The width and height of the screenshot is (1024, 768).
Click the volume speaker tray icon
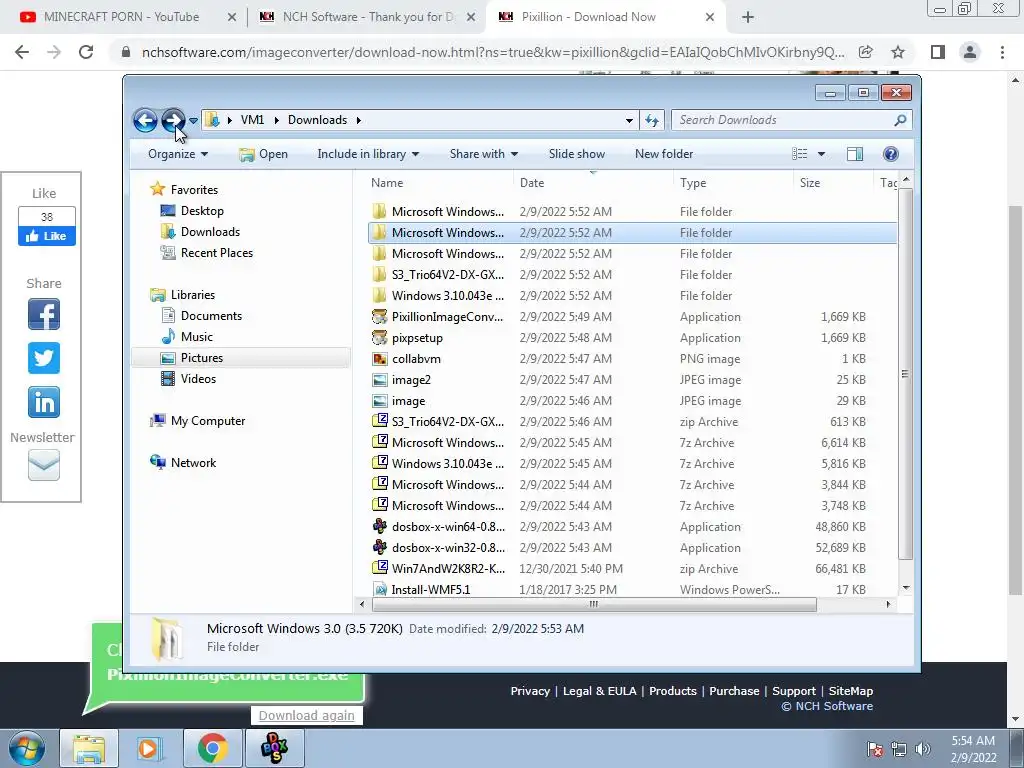[923, 749]
